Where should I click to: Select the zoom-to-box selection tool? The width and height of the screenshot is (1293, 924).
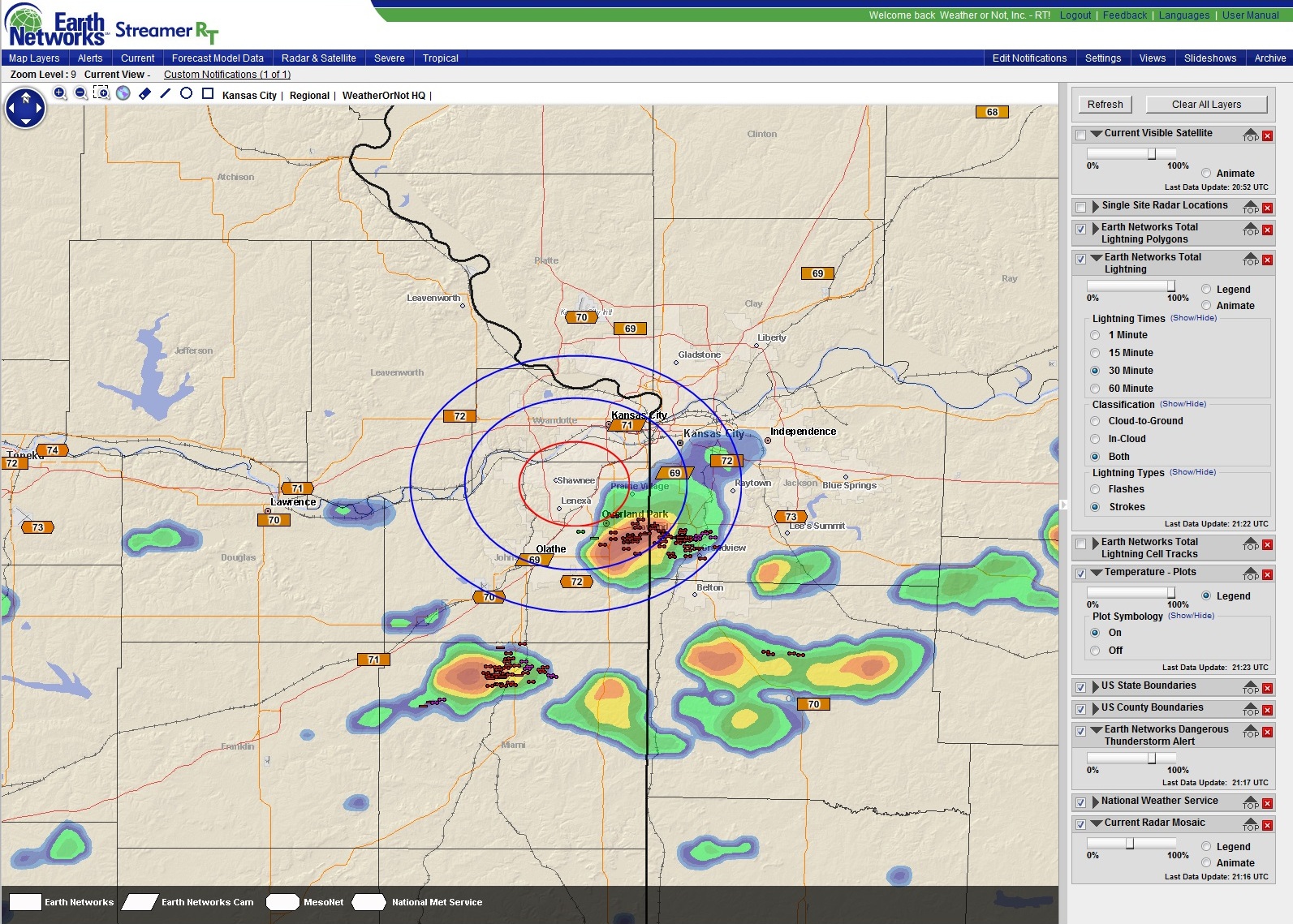[x=101, y=93]
